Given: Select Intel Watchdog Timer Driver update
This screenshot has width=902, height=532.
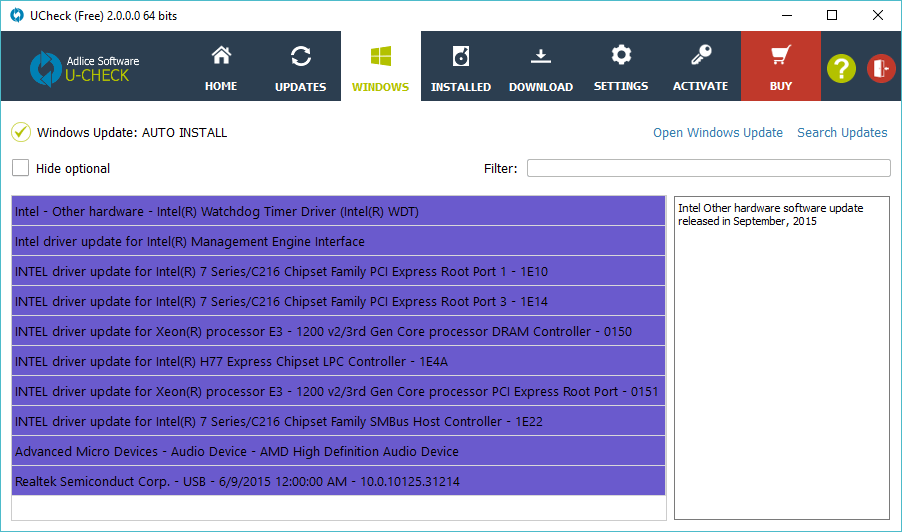Looking at the screenshot, I should click(x=338, y=211).
